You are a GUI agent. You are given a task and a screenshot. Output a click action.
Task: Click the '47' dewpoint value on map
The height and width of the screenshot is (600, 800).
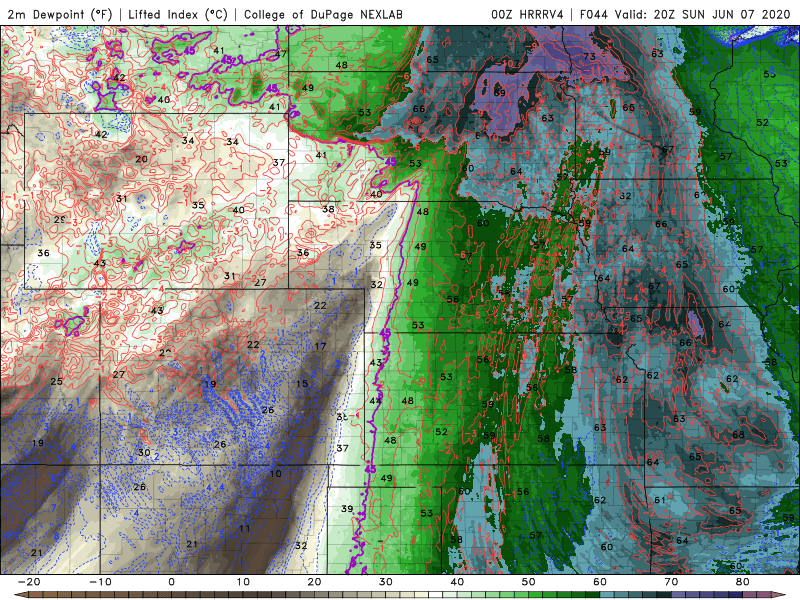(x=281, y=54)
